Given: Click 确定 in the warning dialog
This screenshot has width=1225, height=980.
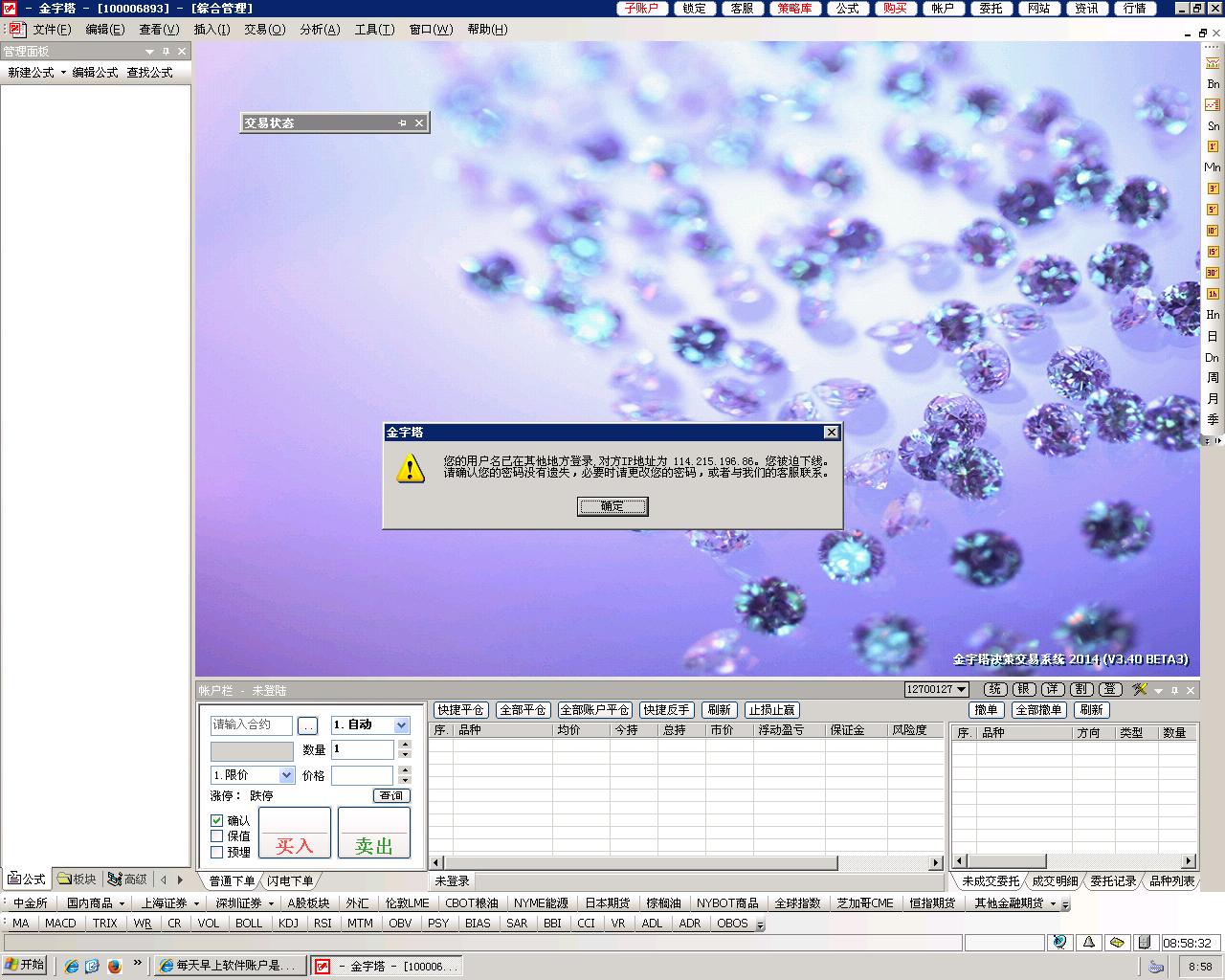Looking at the screenshot, I should click(612, 506).
